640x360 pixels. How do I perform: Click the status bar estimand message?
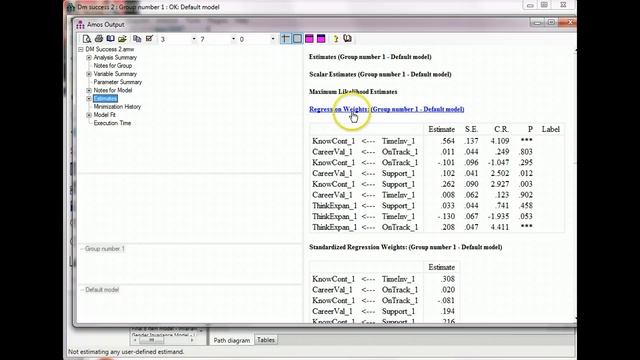pyautogui.click(x=126, y=352)
